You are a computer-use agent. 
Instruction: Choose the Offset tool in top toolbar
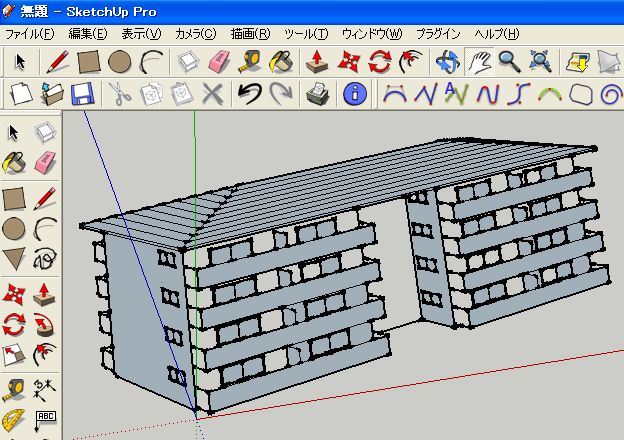(411, 62)
